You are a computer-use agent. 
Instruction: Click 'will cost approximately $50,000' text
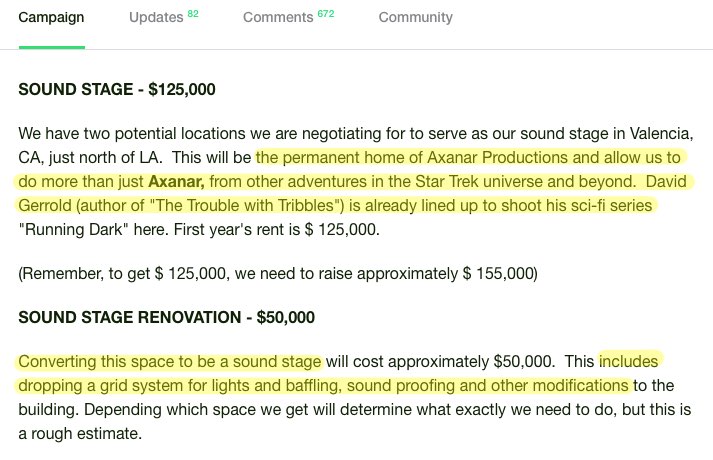pyautogui.click(x=440, y=362)
